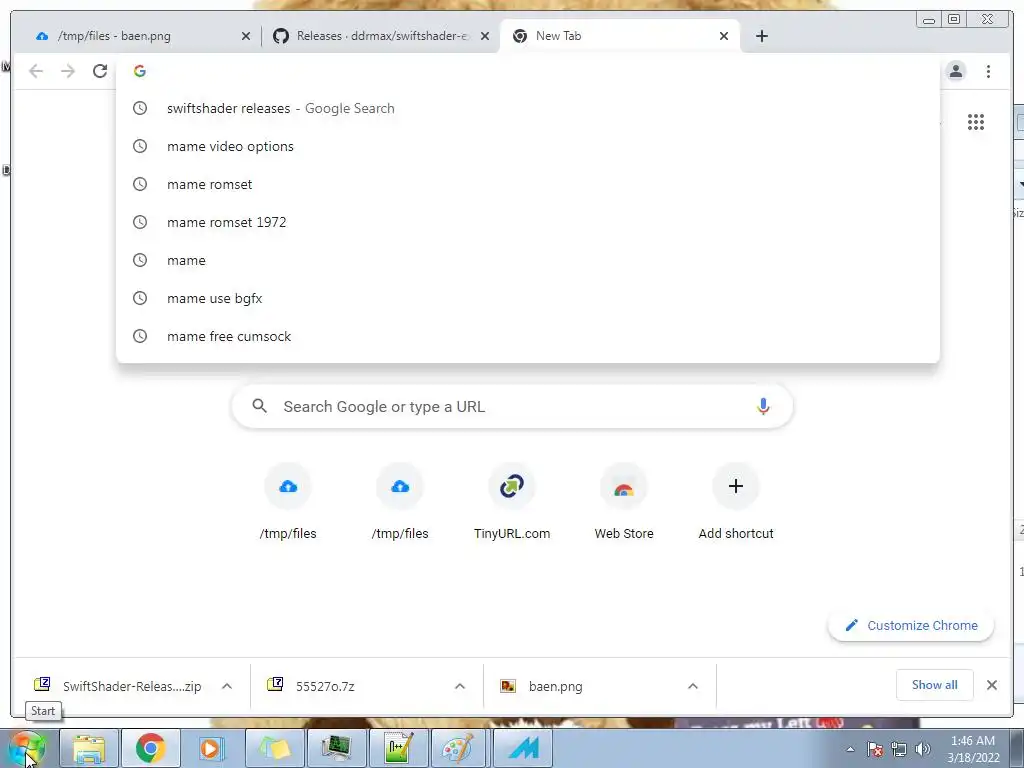Choose suggestion mame video options
The height and width of the screenshot is (768, 1024).
[528, 146]
